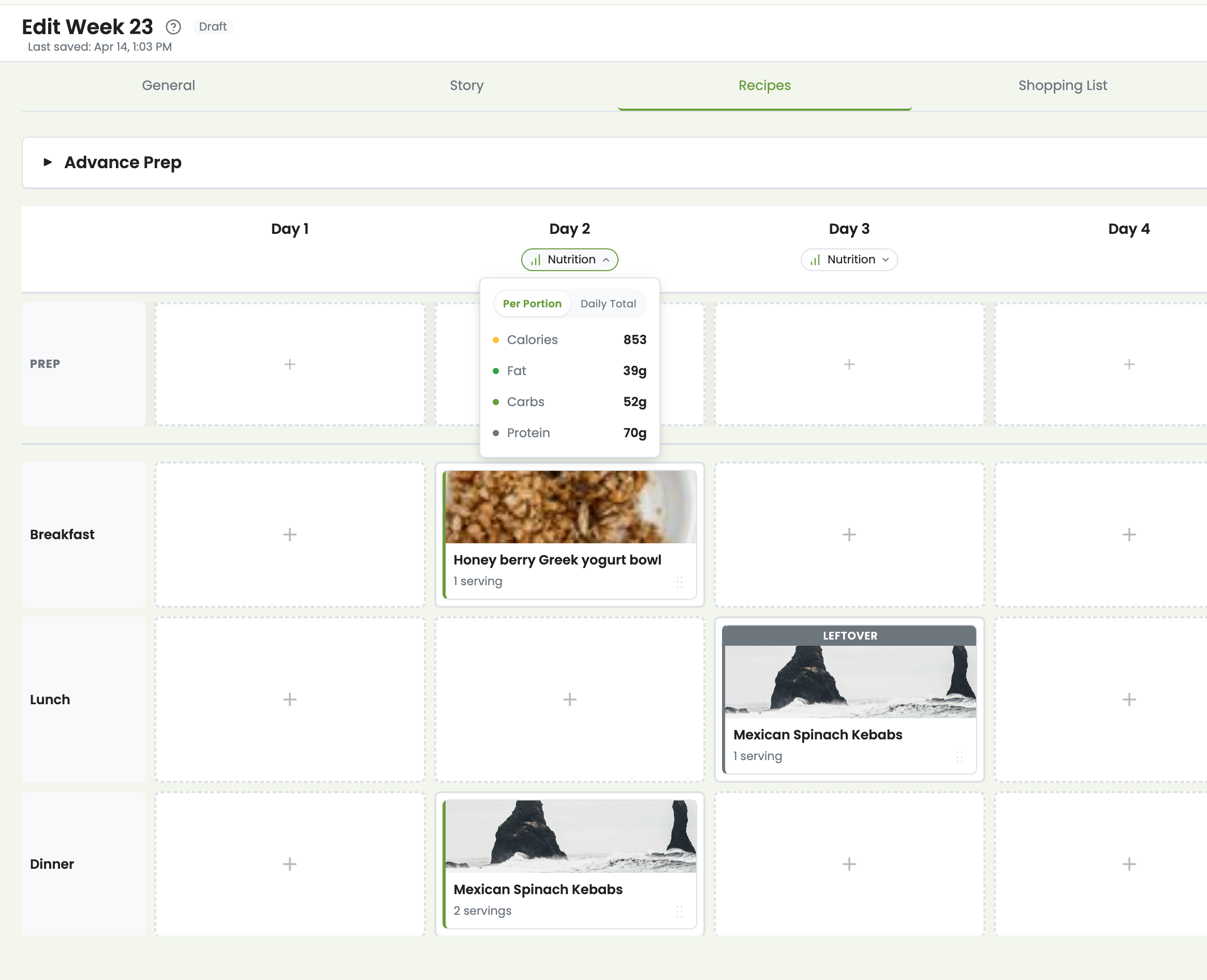Click the Day 4 column header
1207x980 pixels.
(x=1128, y=229)
